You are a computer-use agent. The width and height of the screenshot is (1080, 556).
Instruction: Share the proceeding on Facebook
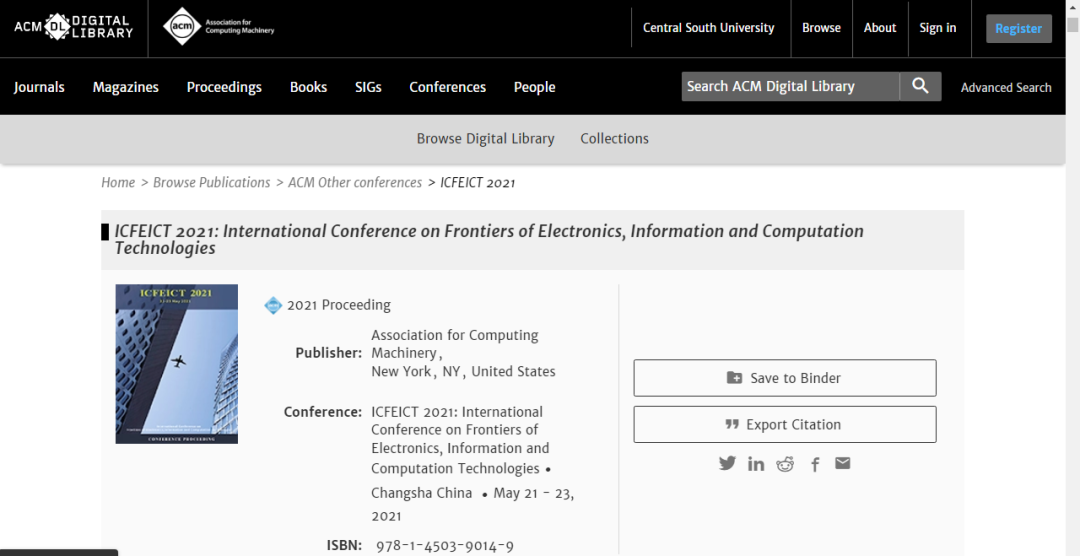(815, 464)
